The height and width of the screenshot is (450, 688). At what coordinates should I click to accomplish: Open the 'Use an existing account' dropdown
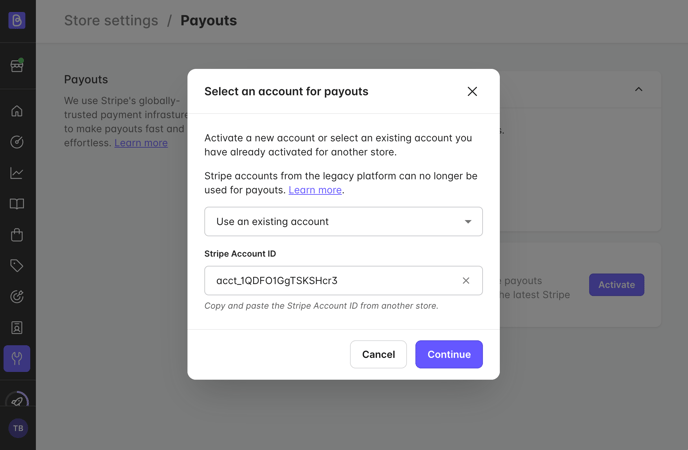pyautogui.click(x=343, y=221)
